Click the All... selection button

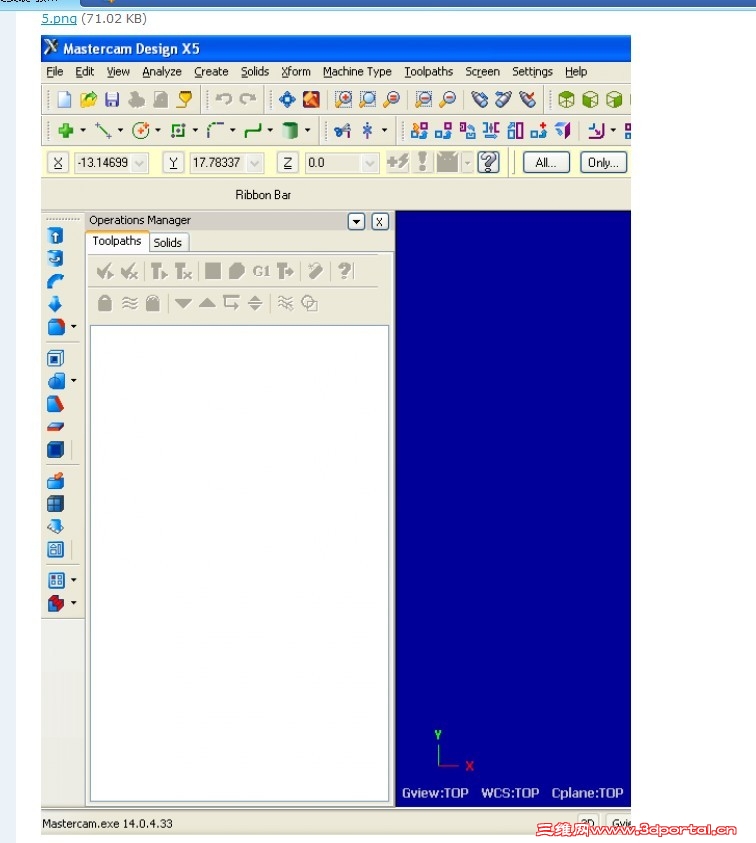click(x=546, y=162)
